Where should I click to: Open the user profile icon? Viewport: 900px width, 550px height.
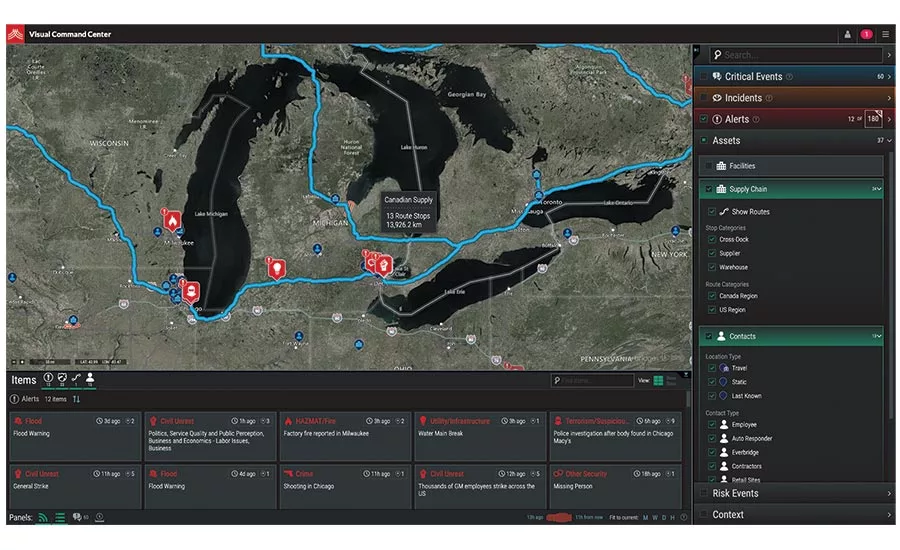847,34
